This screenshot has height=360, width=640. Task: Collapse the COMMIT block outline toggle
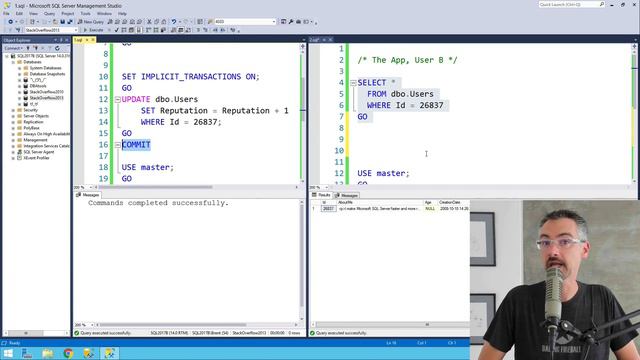point(118,145)
